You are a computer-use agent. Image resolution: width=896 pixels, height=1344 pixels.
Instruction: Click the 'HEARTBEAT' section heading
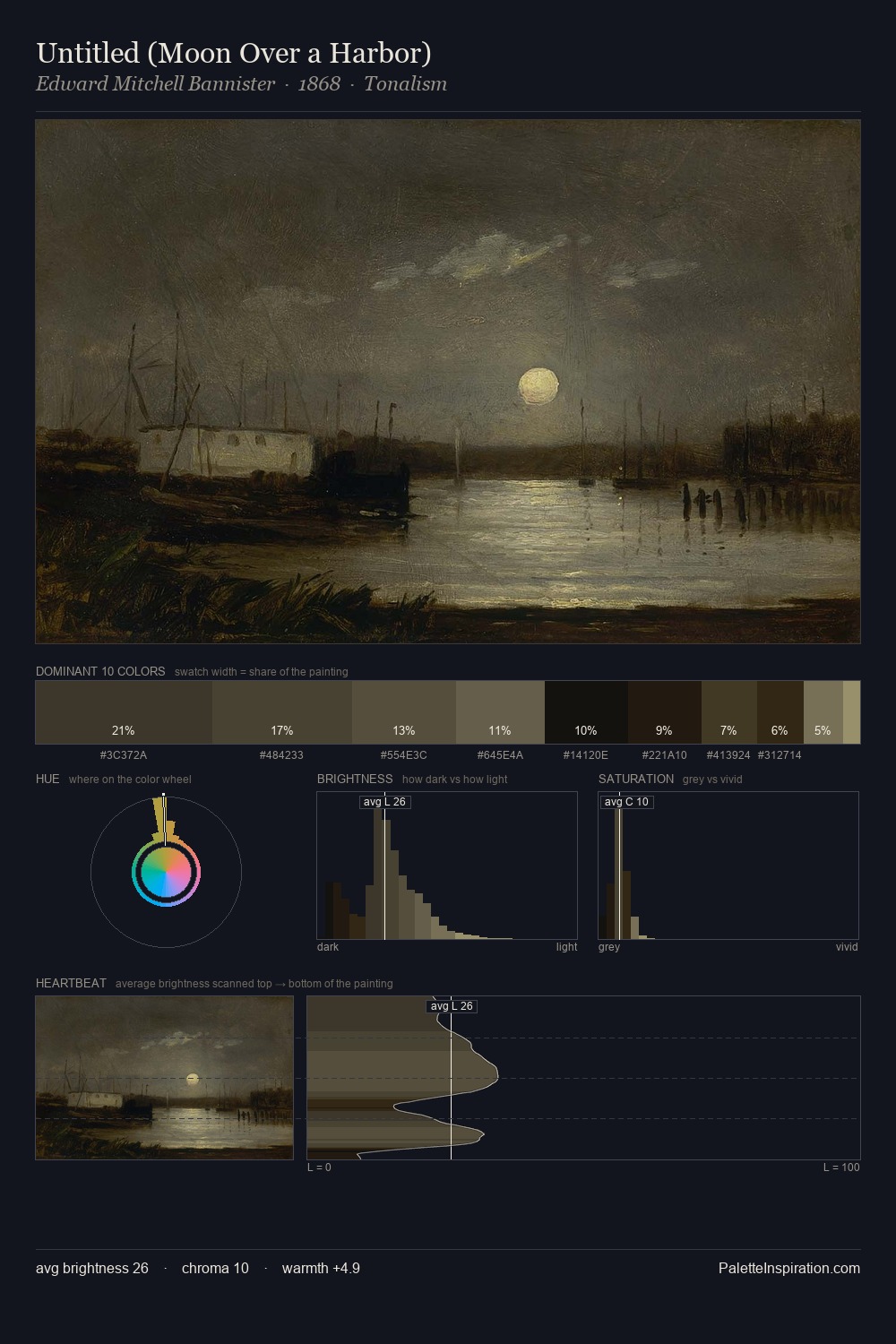pyautogui.click(x=71, y=983)
